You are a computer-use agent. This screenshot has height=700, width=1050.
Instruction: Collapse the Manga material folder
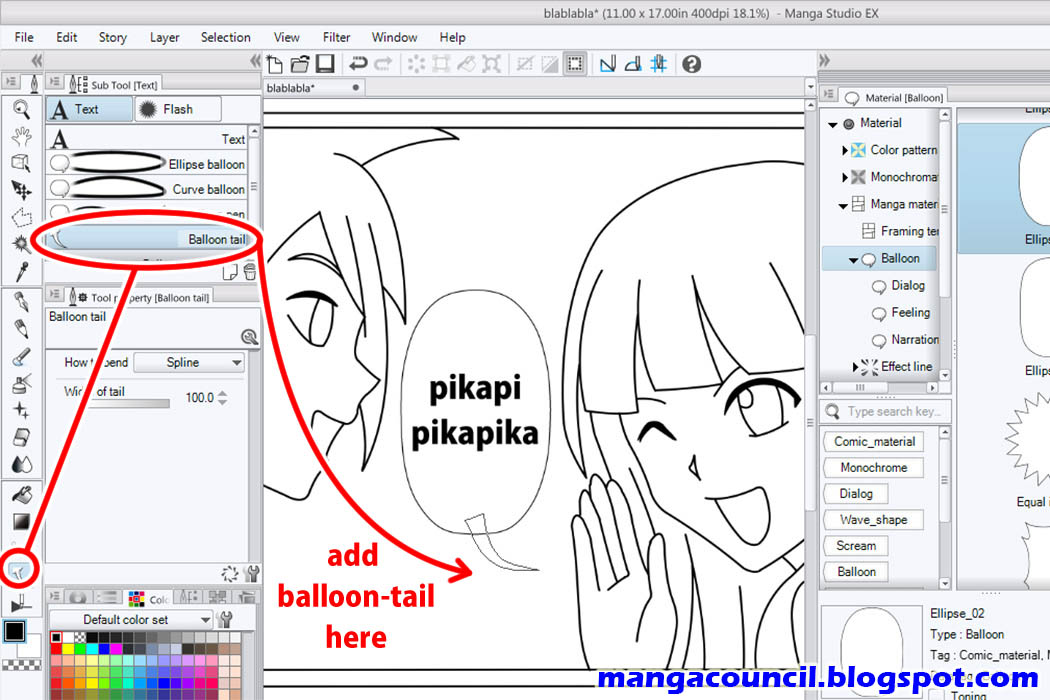(x=843, y=206)
